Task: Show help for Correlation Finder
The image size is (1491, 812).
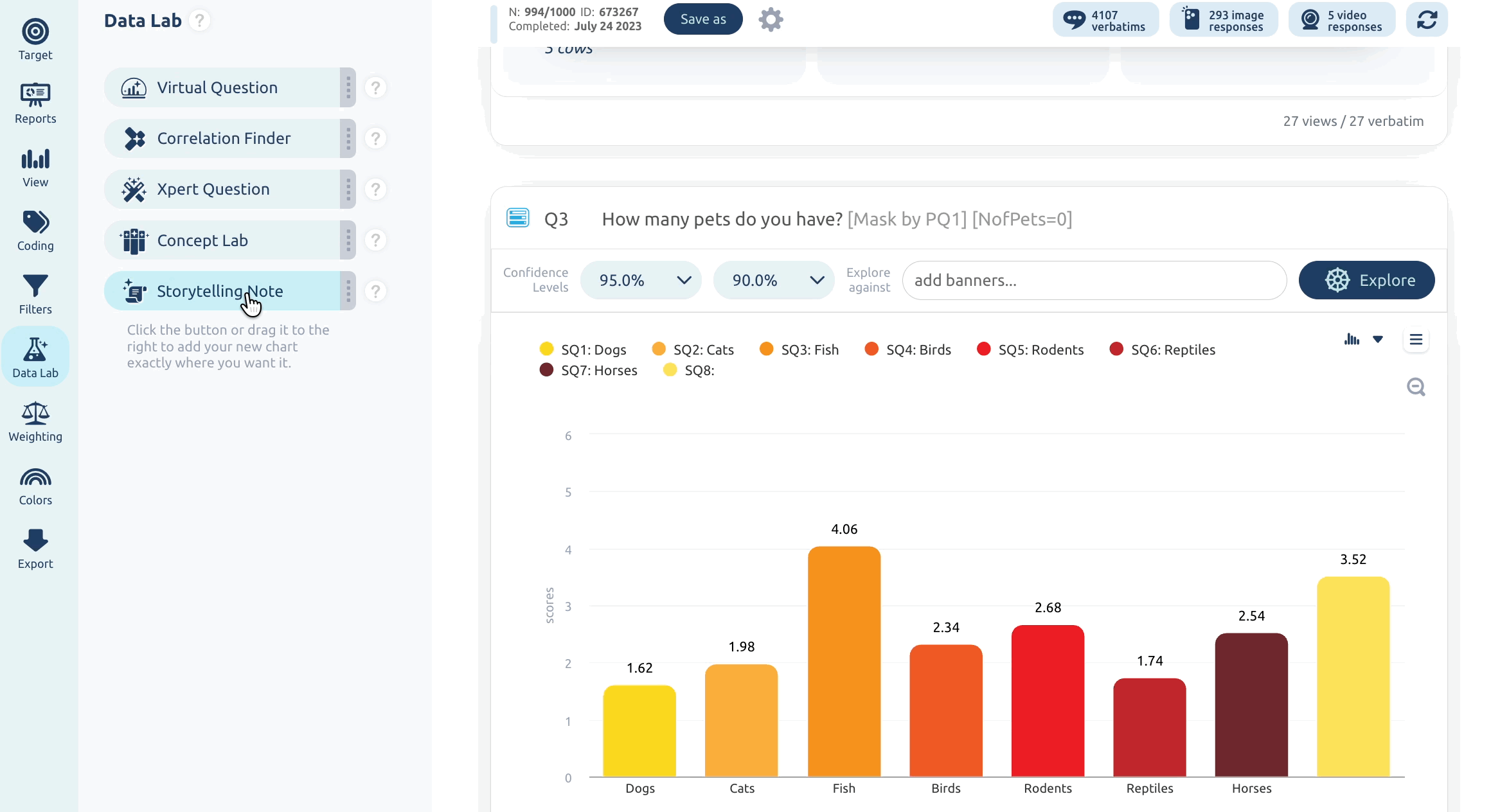Action: coord(375,138)
